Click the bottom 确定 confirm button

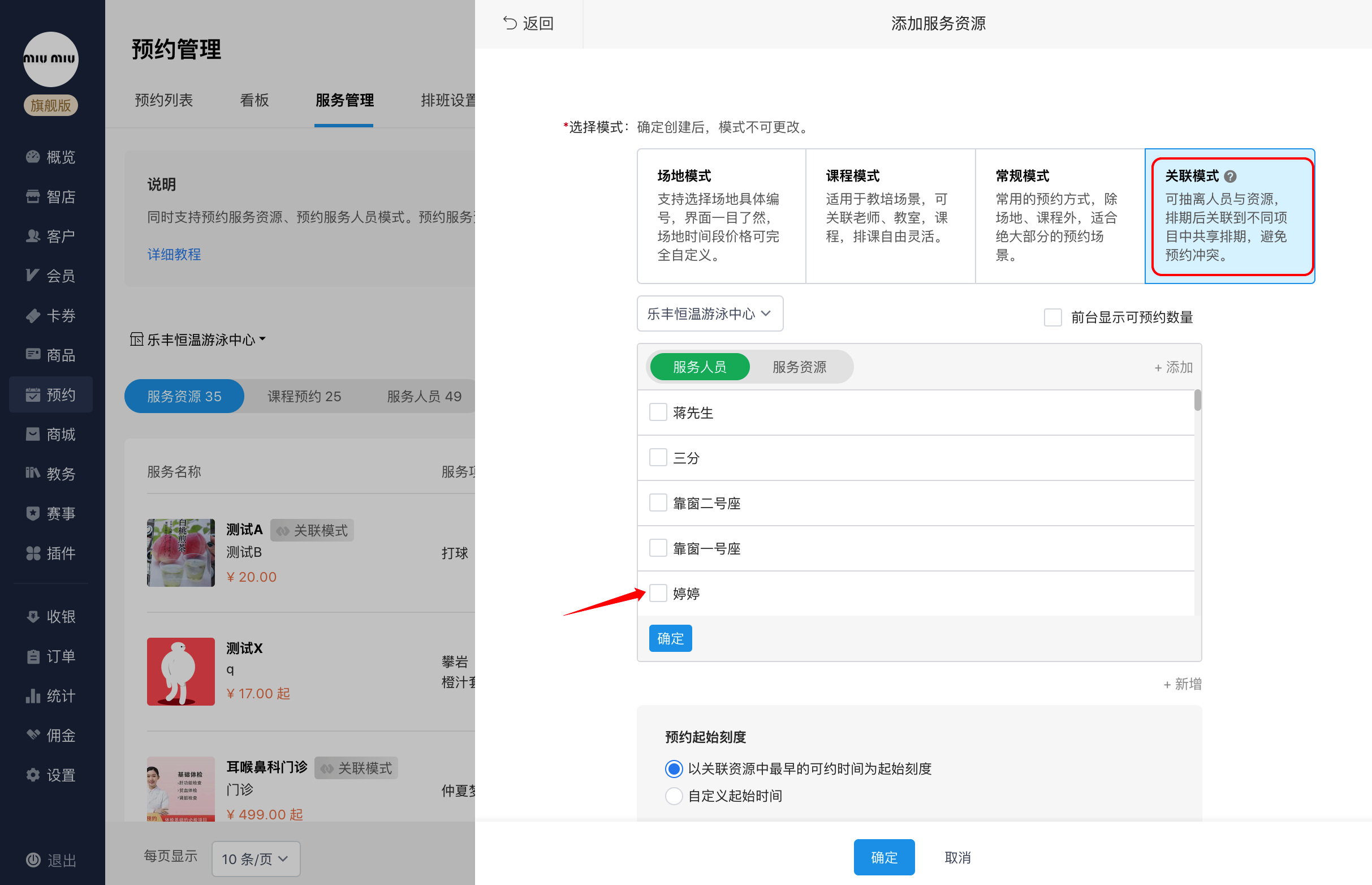(x=884, y=857)
